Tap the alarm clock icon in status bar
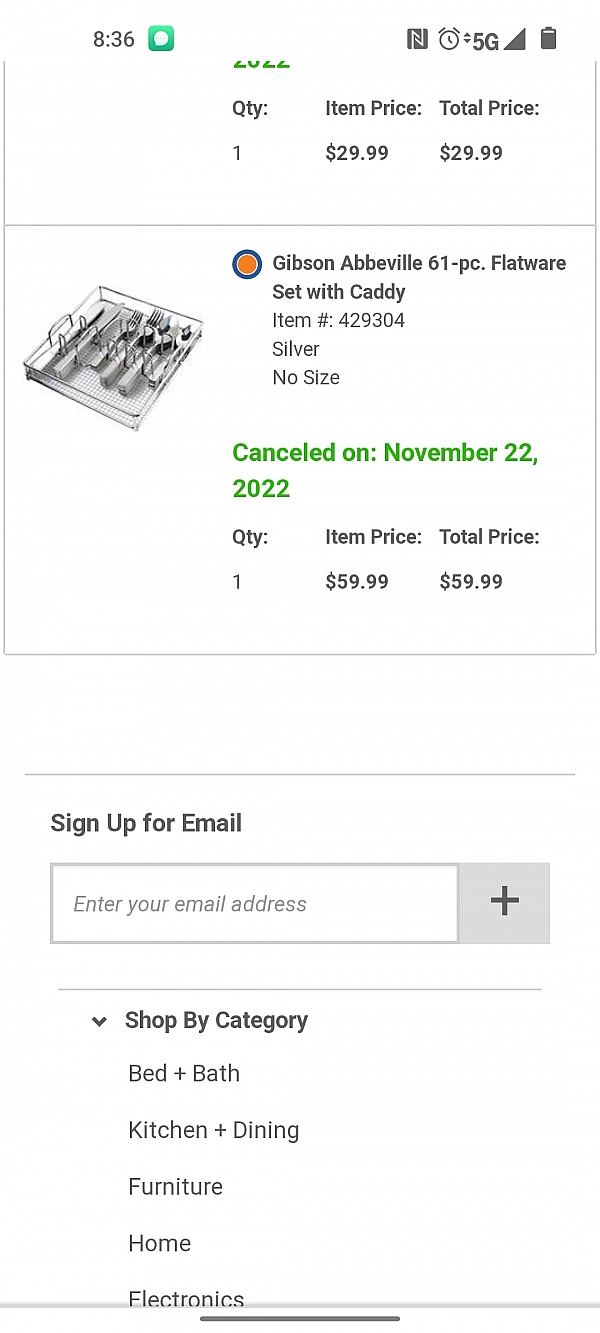 (450, 40)
